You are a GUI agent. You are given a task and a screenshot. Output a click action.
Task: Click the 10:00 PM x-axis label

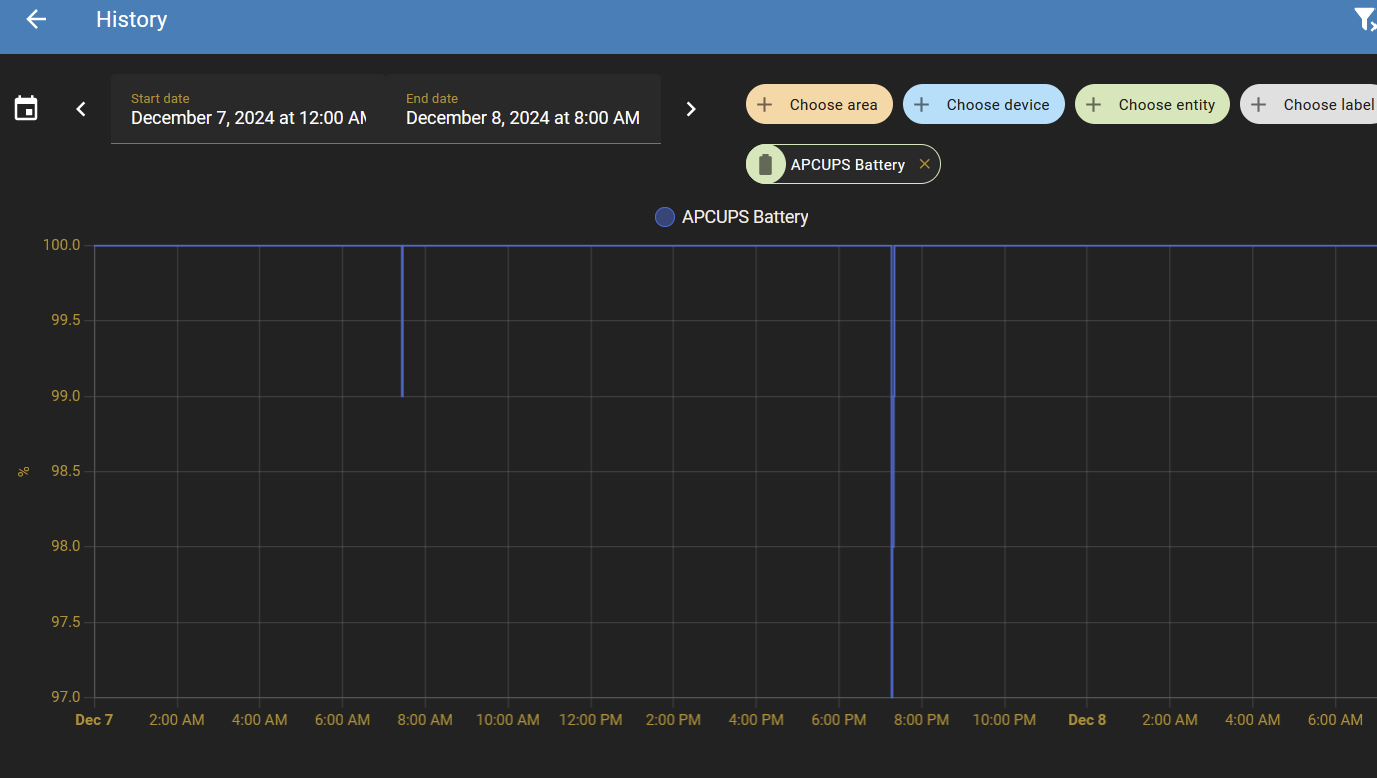(x=1004, y=720)
